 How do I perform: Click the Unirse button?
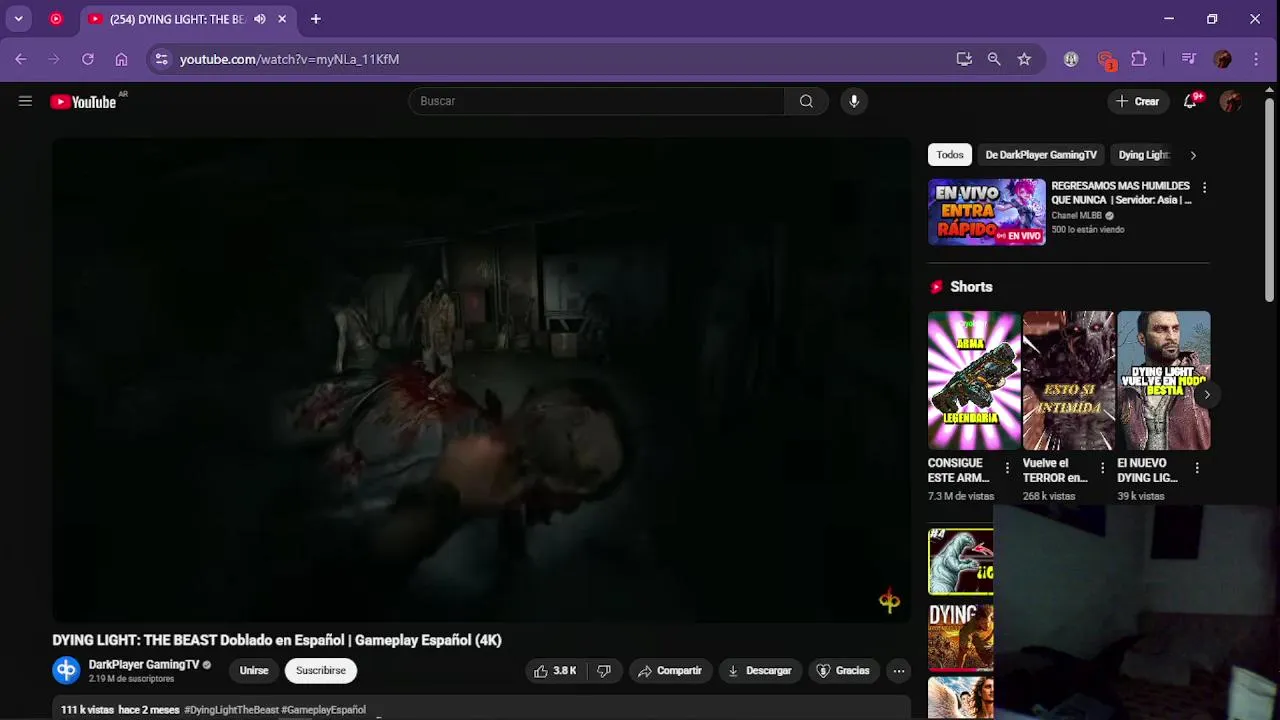click(254, 671)
